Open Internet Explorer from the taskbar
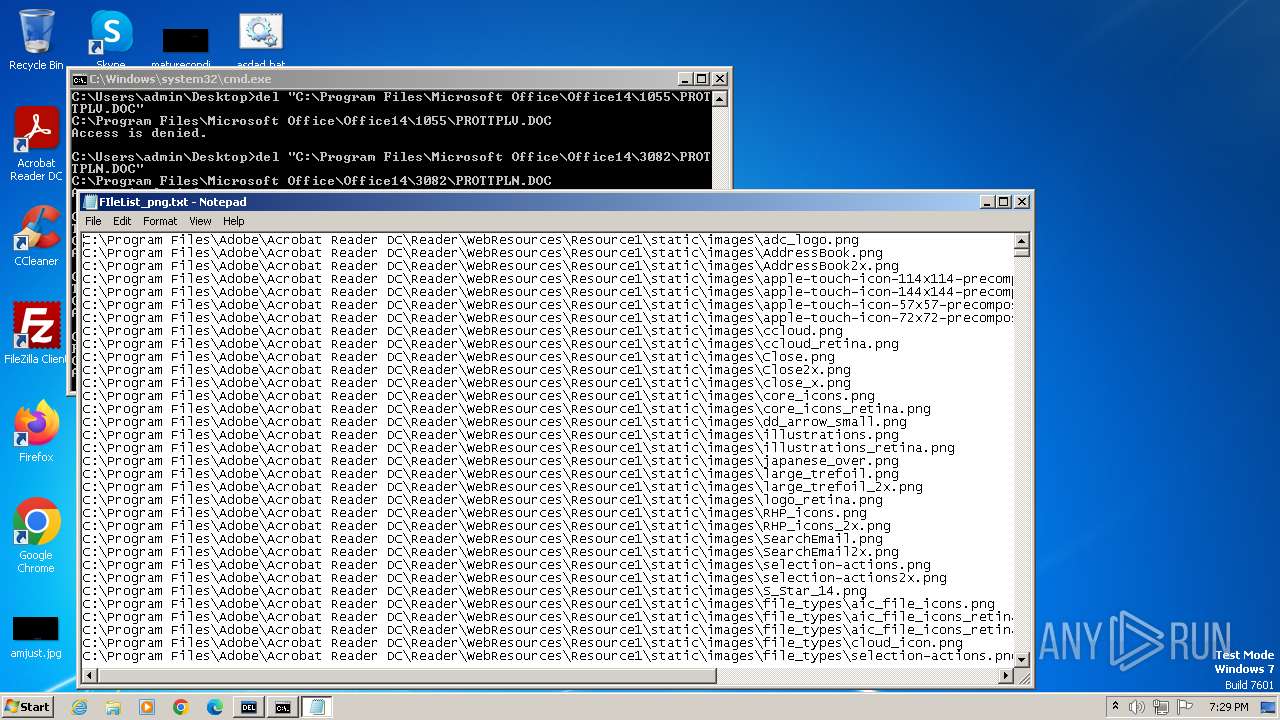1280x720 pixels. [80, 707]
